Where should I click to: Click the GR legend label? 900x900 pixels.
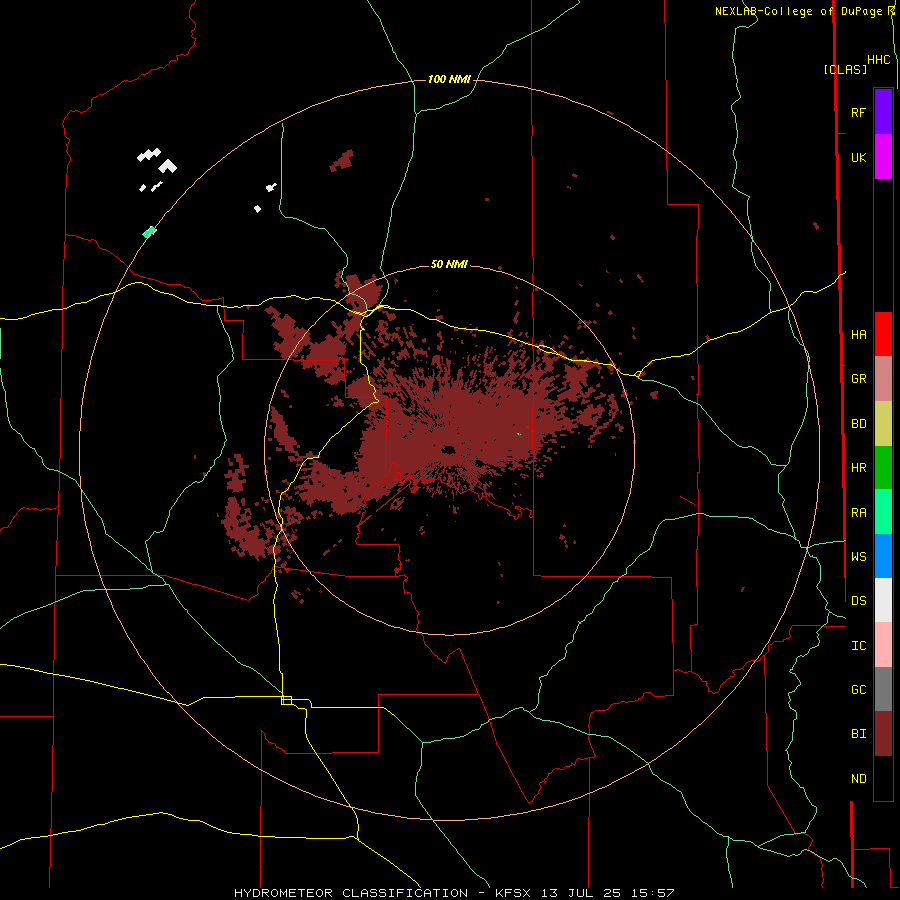pyautogui.click(x=858, y=379)
